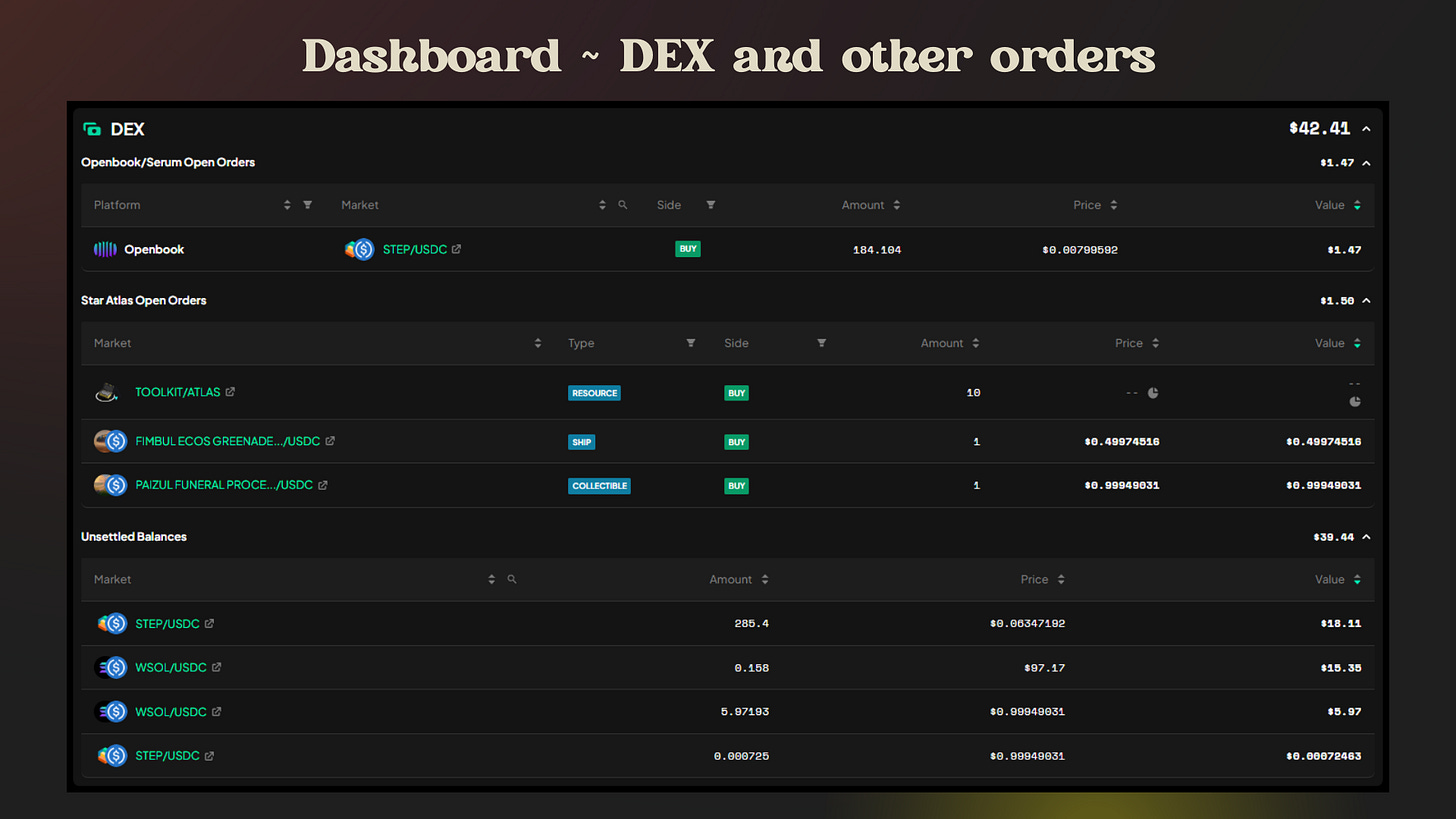1456x819 pixels.
Task: Click the RESOURCE type badge
Action: (594, 393)
